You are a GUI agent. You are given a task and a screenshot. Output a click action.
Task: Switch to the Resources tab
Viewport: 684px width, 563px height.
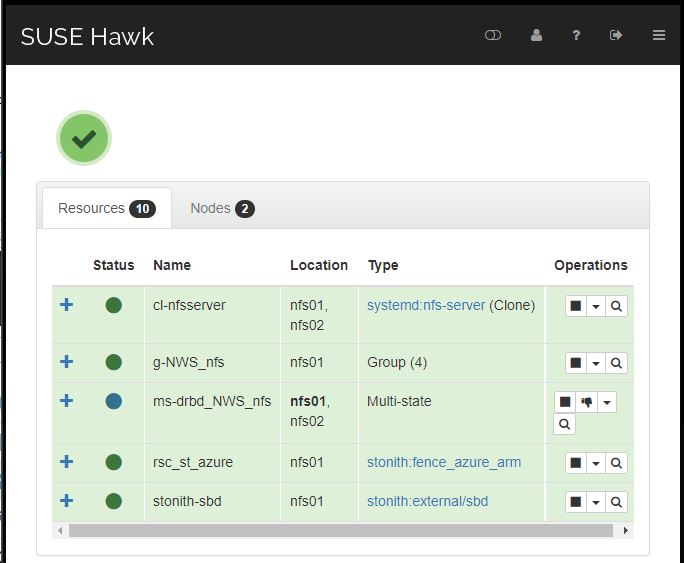coord(106,208)
